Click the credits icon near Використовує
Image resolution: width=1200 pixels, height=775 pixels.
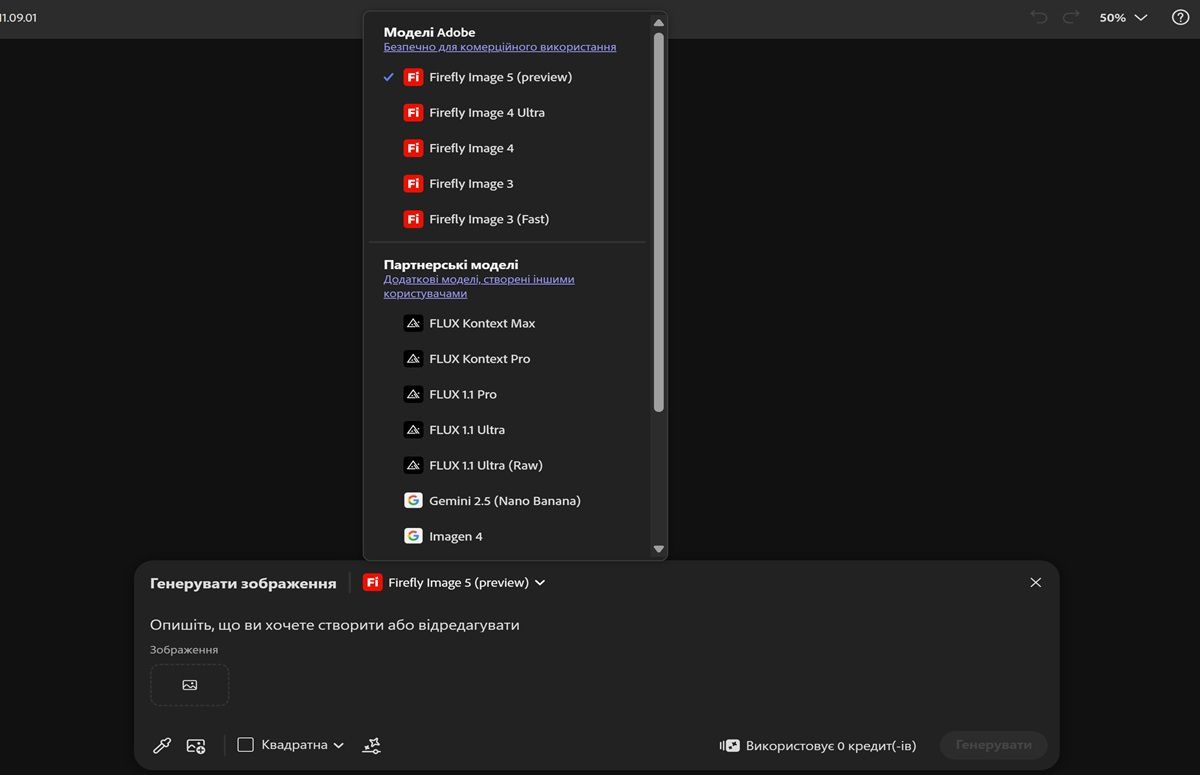tap(729, 746)
